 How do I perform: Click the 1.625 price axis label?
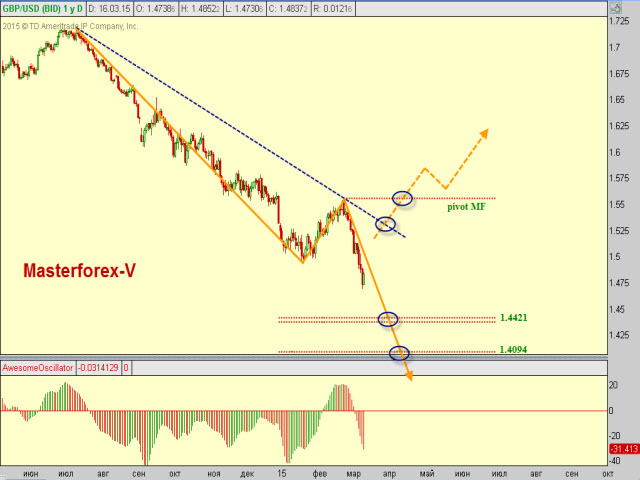(619, 126)
